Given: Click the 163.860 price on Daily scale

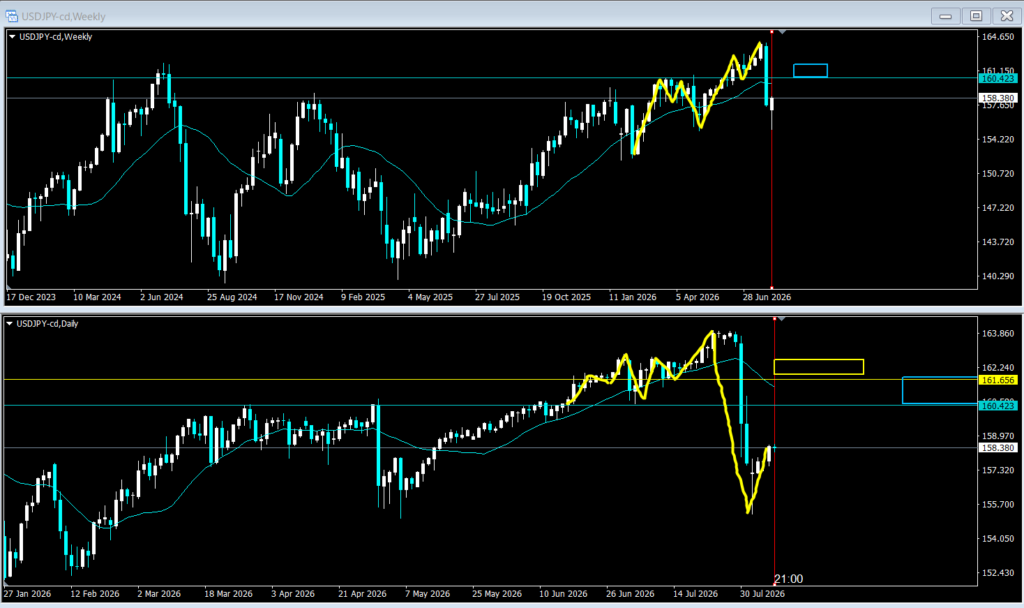Looking at the screenshot, I should (998, 334).
